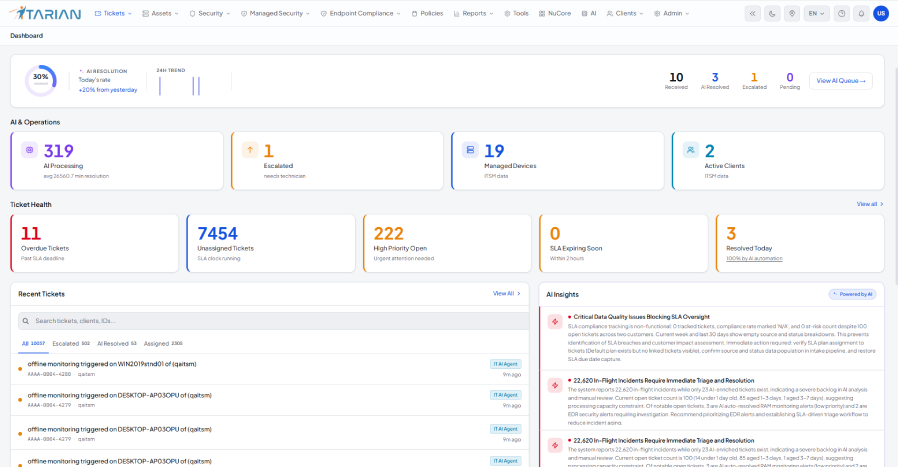
Task: Click the search magnifier icon
Action: tap(26, 321)
